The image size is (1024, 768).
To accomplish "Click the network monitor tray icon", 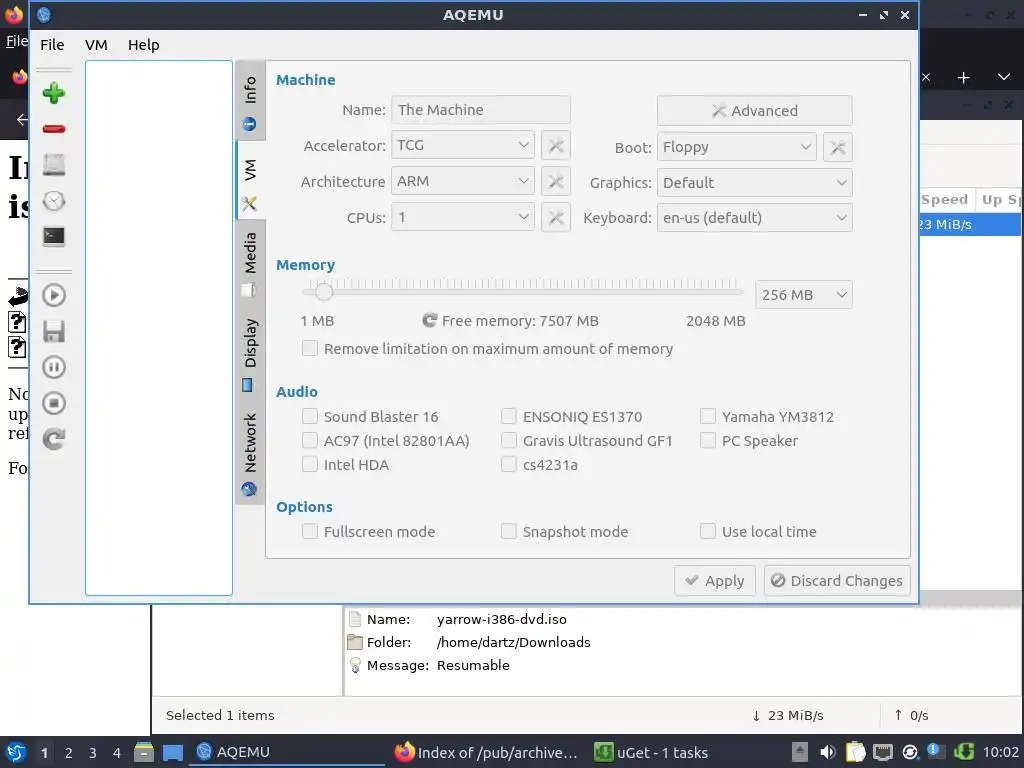I will (883, 752).
